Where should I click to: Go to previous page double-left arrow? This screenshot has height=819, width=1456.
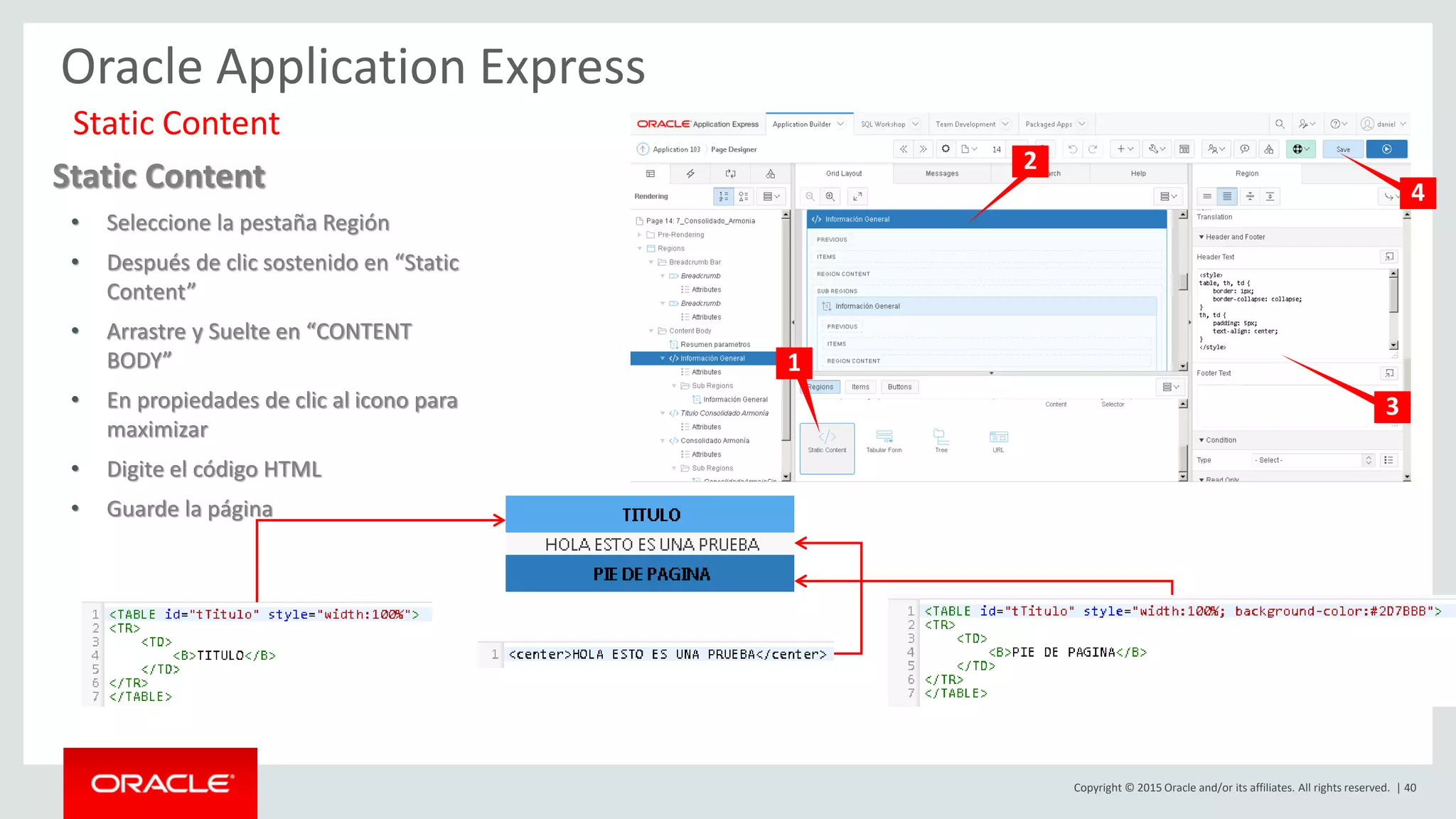[903, 149]
